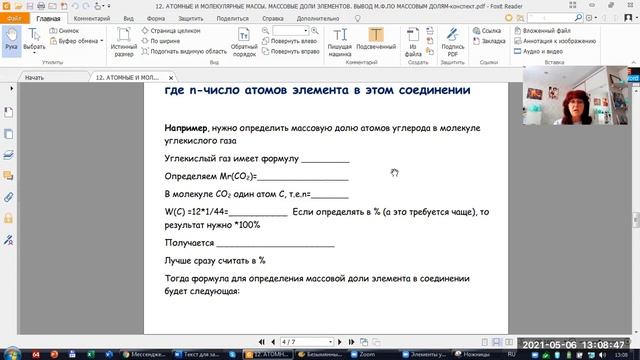640x360 pixels.
Task: Open the Файл menu
Action: point(14,18)
